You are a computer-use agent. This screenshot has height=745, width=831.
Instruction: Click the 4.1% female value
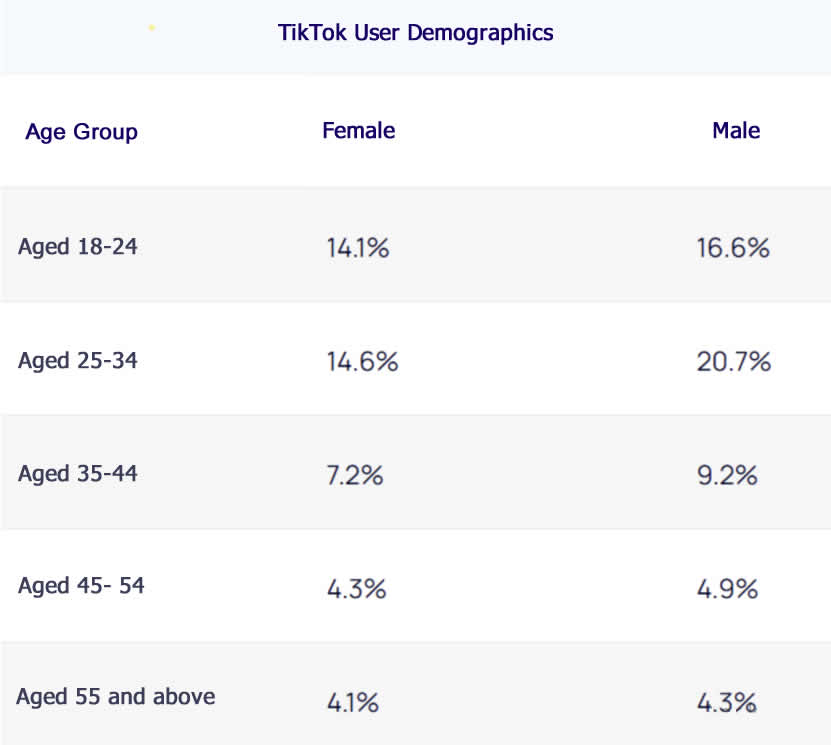coord(353,703)
